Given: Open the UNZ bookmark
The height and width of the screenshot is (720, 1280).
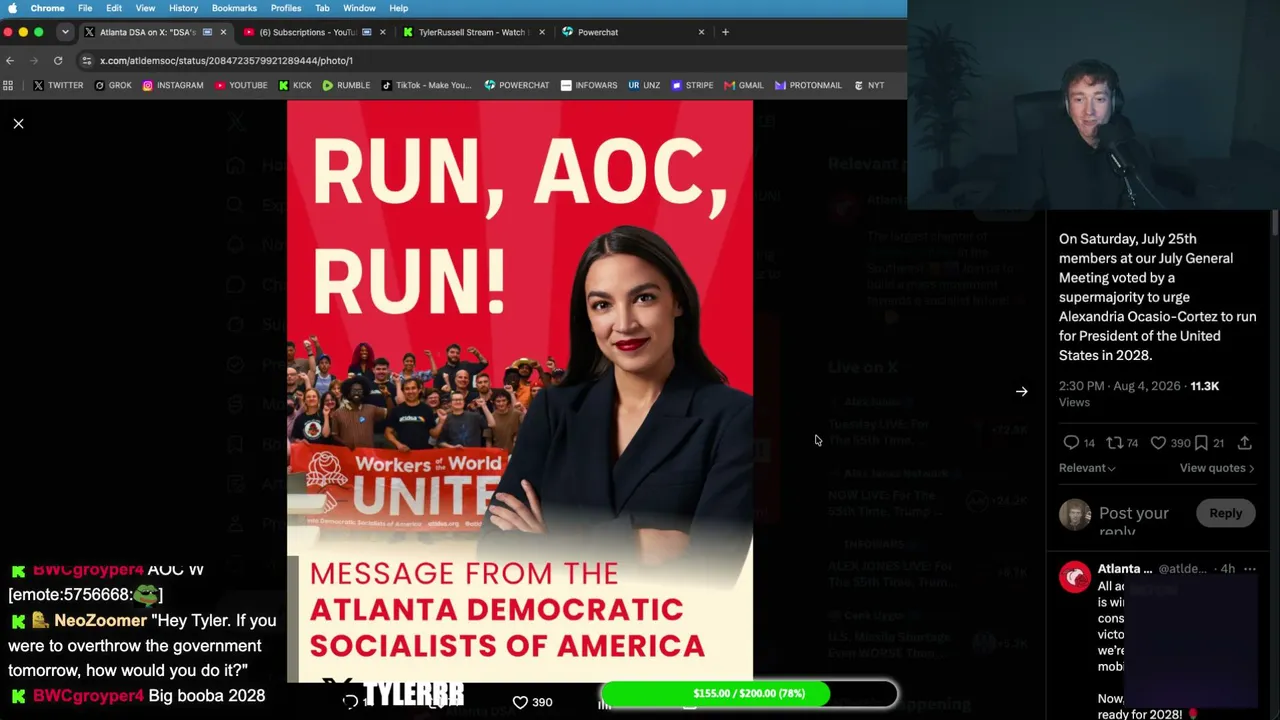Looking at the screenshot, I should click(x=644, y=85).
